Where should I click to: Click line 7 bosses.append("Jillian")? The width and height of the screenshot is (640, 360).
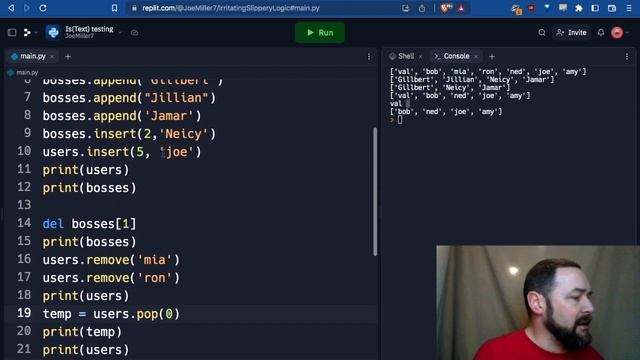129,98
